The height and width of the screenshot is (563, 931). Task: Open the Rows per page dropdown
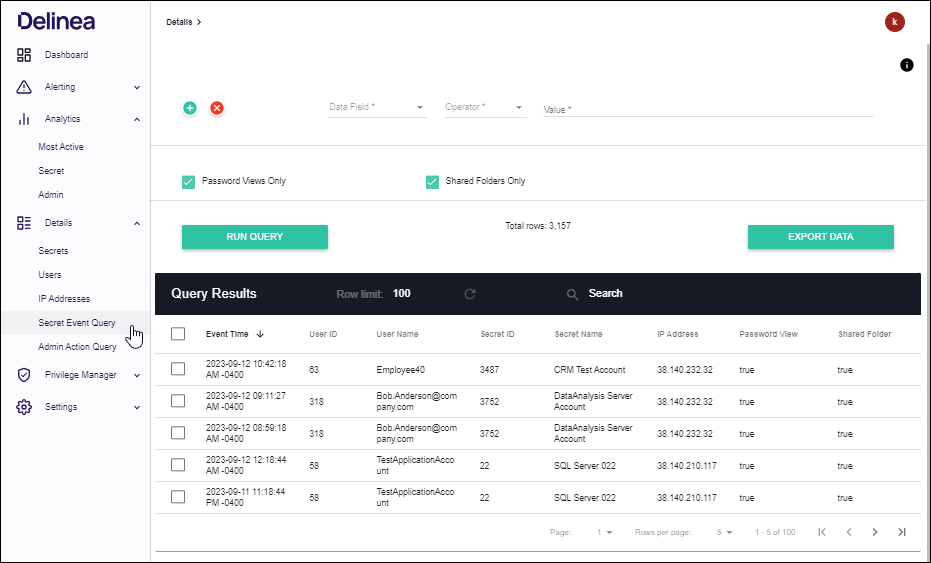coord(724,533)
